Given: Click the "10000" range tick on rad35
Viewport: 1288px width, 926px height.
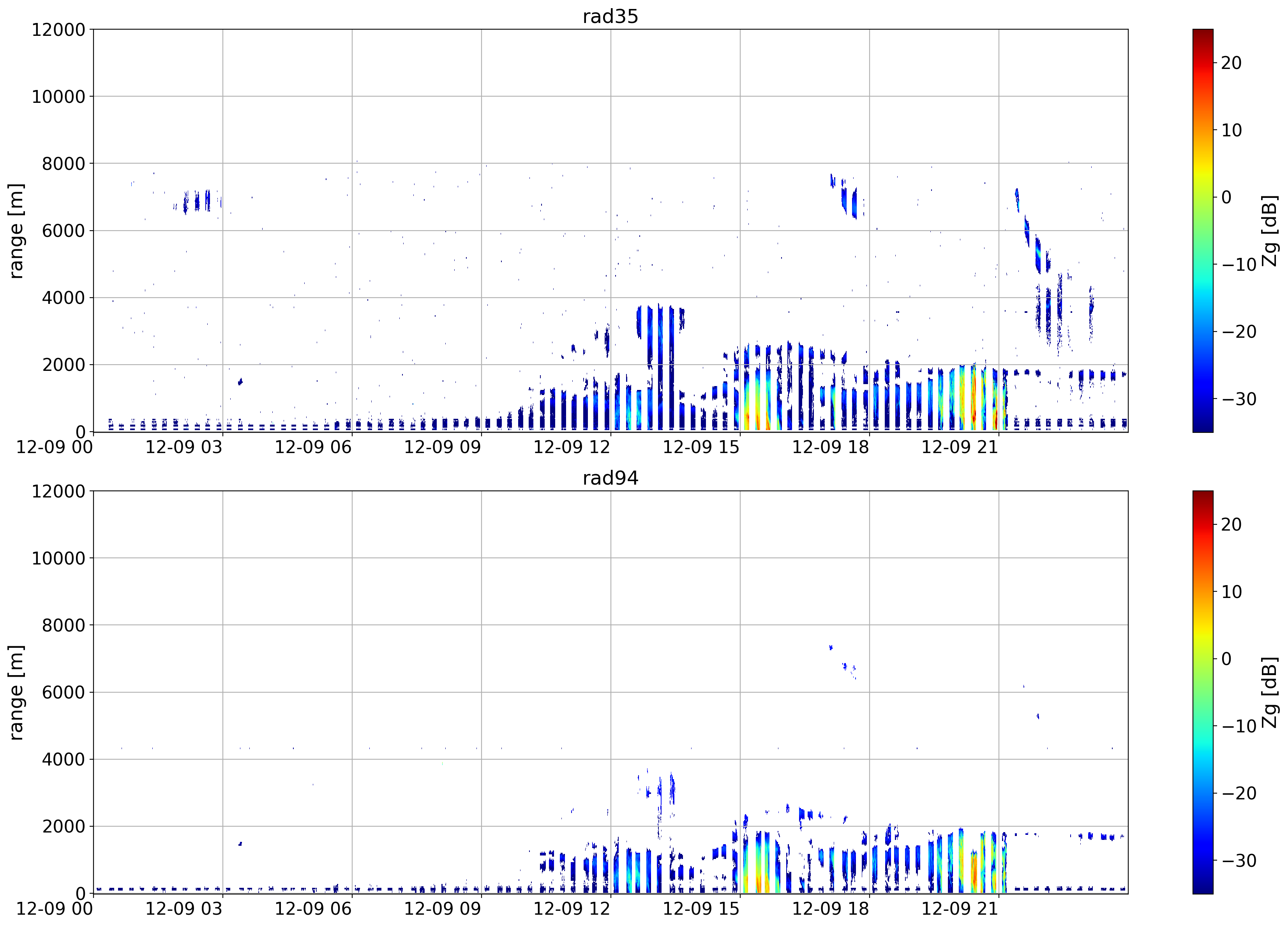Looking at the screenshot, I should click(x=58, y=97).
